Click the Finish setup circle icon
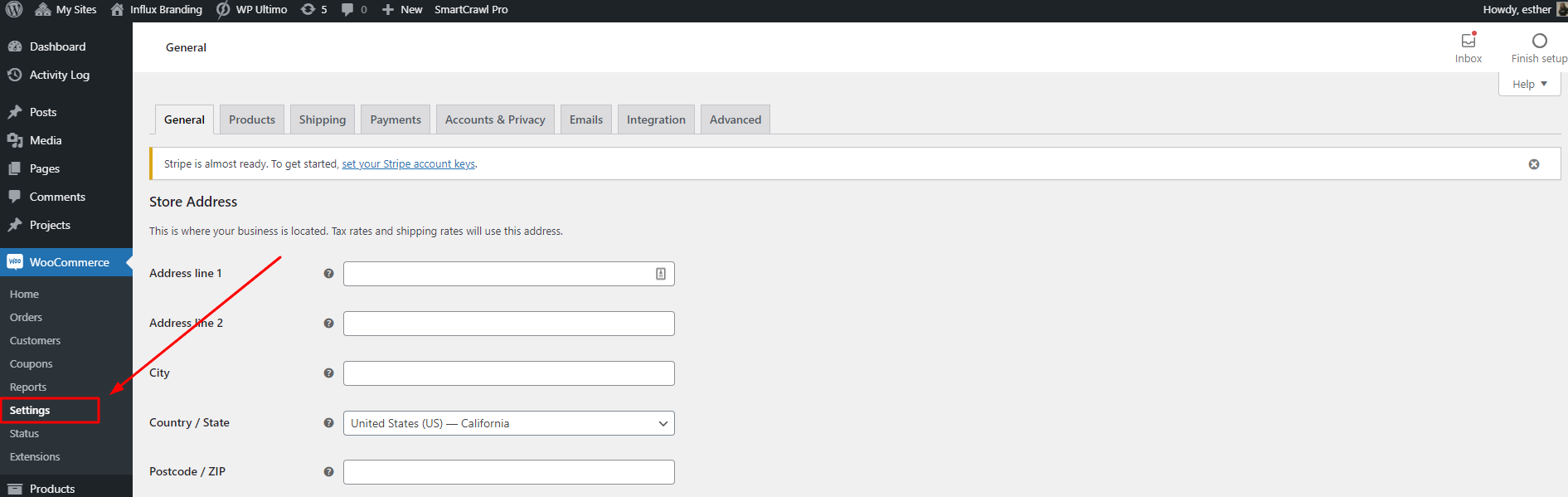The image size is (1568, 497). click(x=1539, y=41)
